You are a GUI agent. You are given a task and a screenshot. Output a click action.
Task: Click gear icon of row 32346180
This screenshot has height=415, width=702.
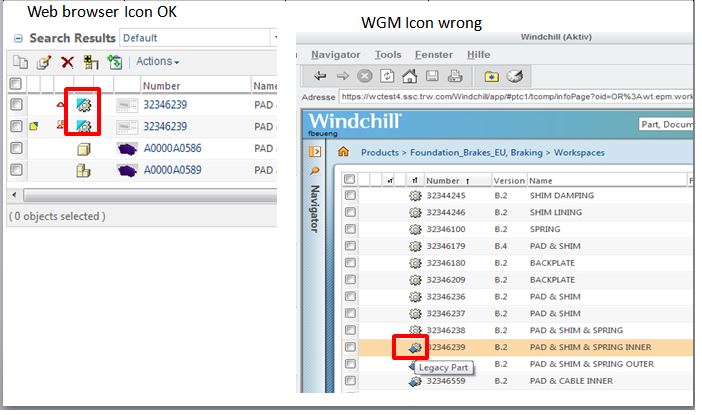[x=415, y=263]
